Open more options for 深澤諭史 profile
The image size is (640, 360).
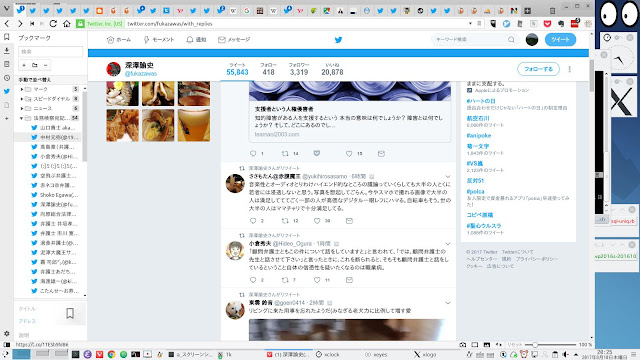569,69
